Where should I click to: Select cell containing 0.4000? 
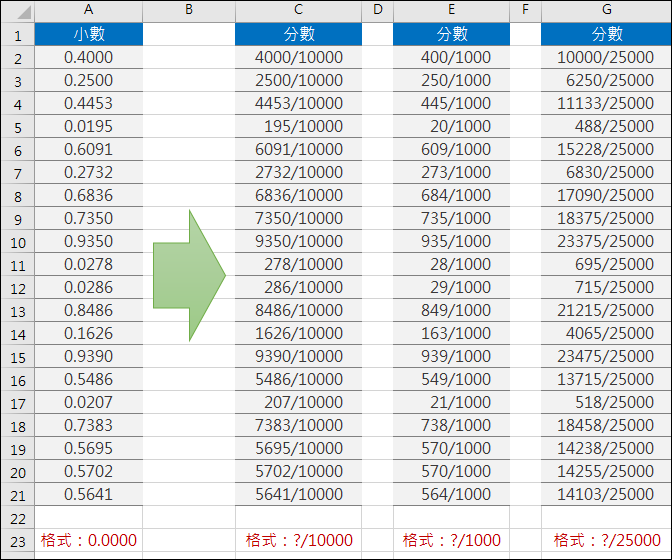pyautogui.click(x=89, y=57)
